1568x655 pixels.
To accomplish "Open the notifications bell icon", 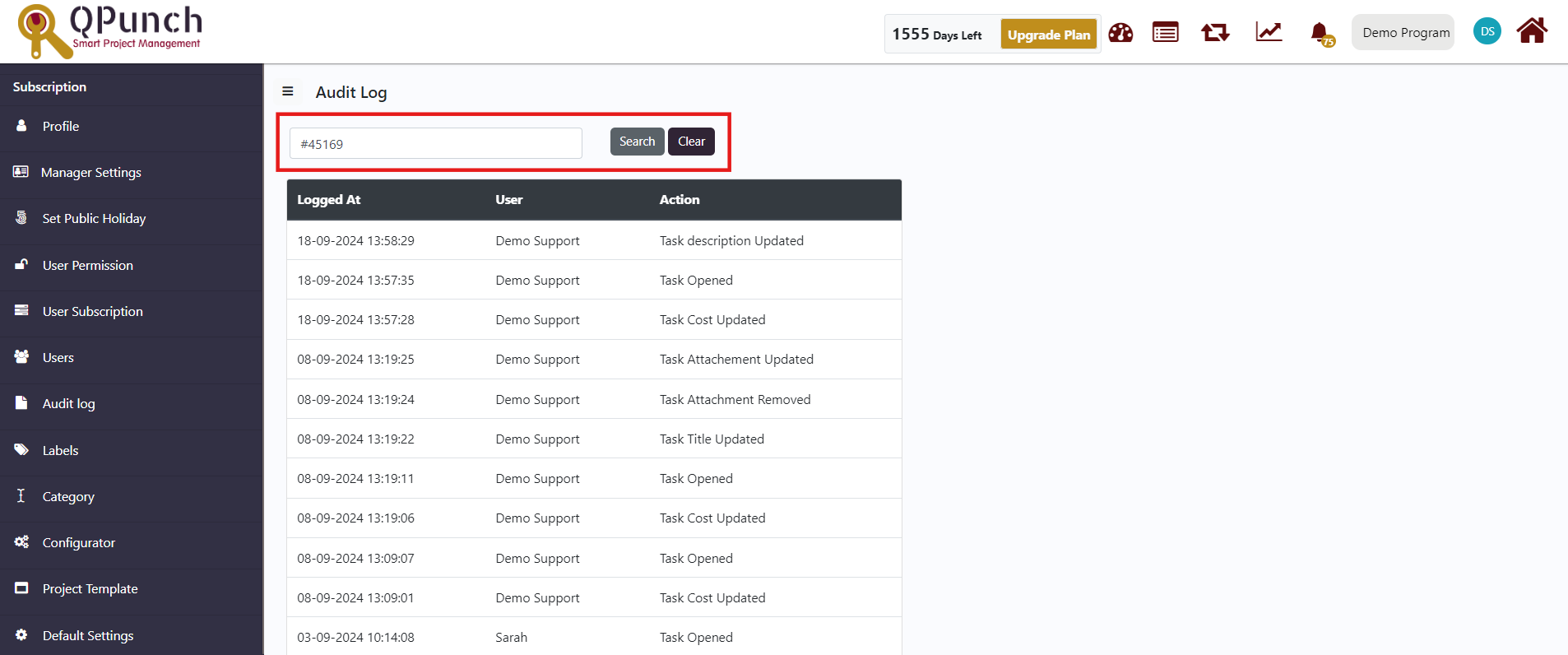I will (1321, 34).
